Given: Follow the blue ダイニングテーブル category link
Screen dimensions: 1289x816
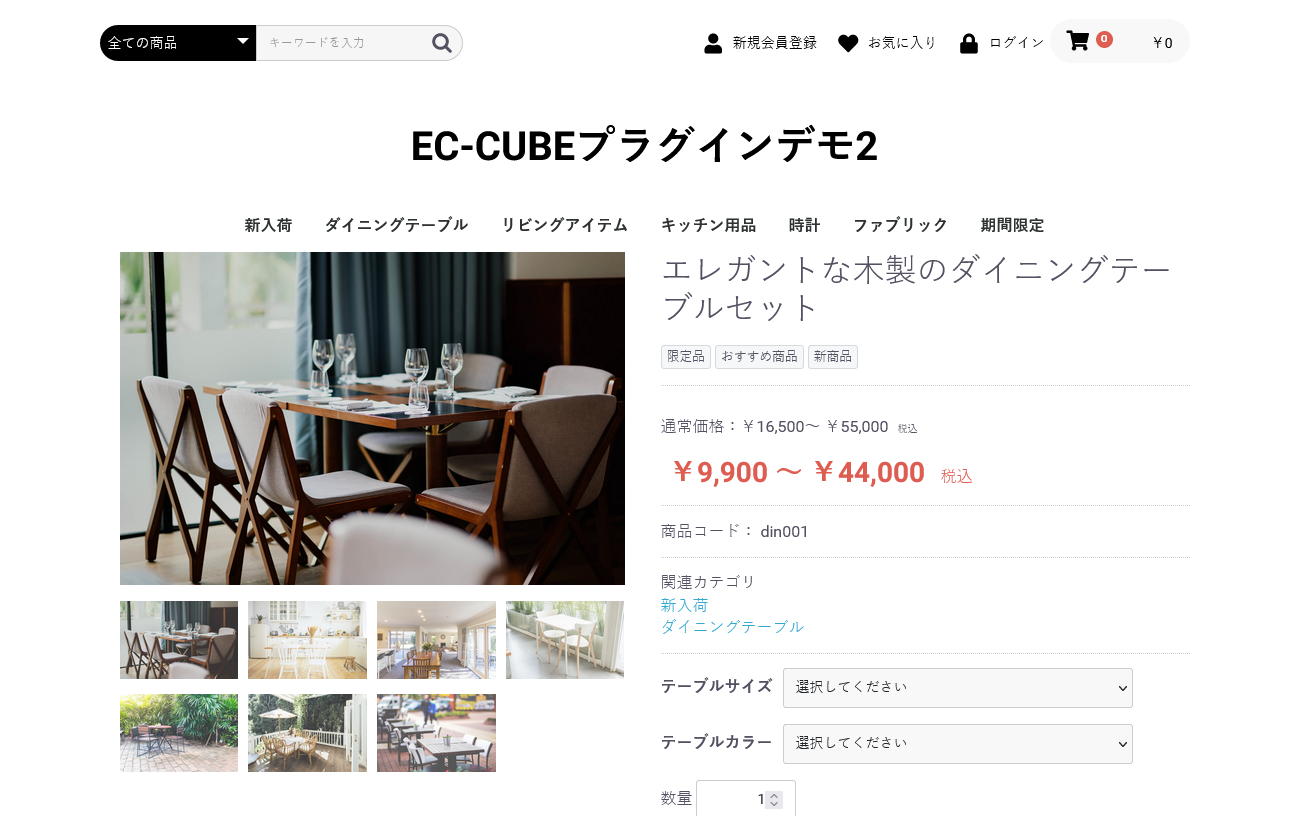Looking at the screenshot, I should click(x=732, y=626).
